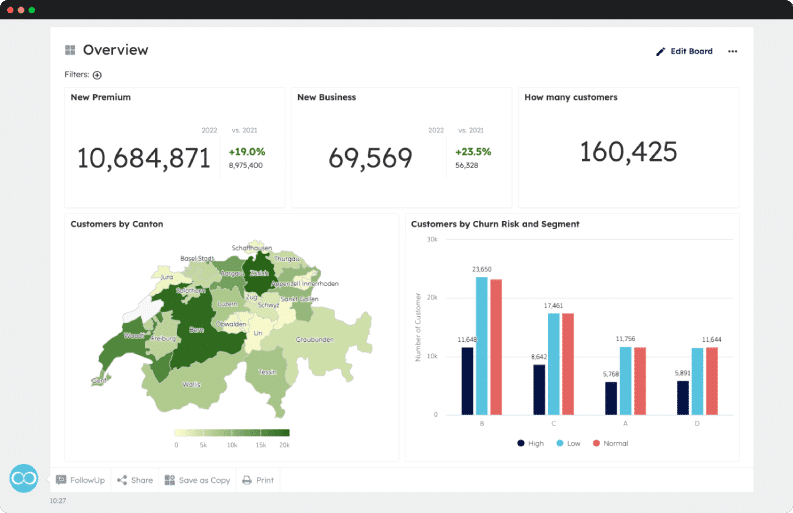The height and width of the screenshot is (513, 793).
Task: Click the map color scale gradient bar
Action: click(x=232, y=433)
